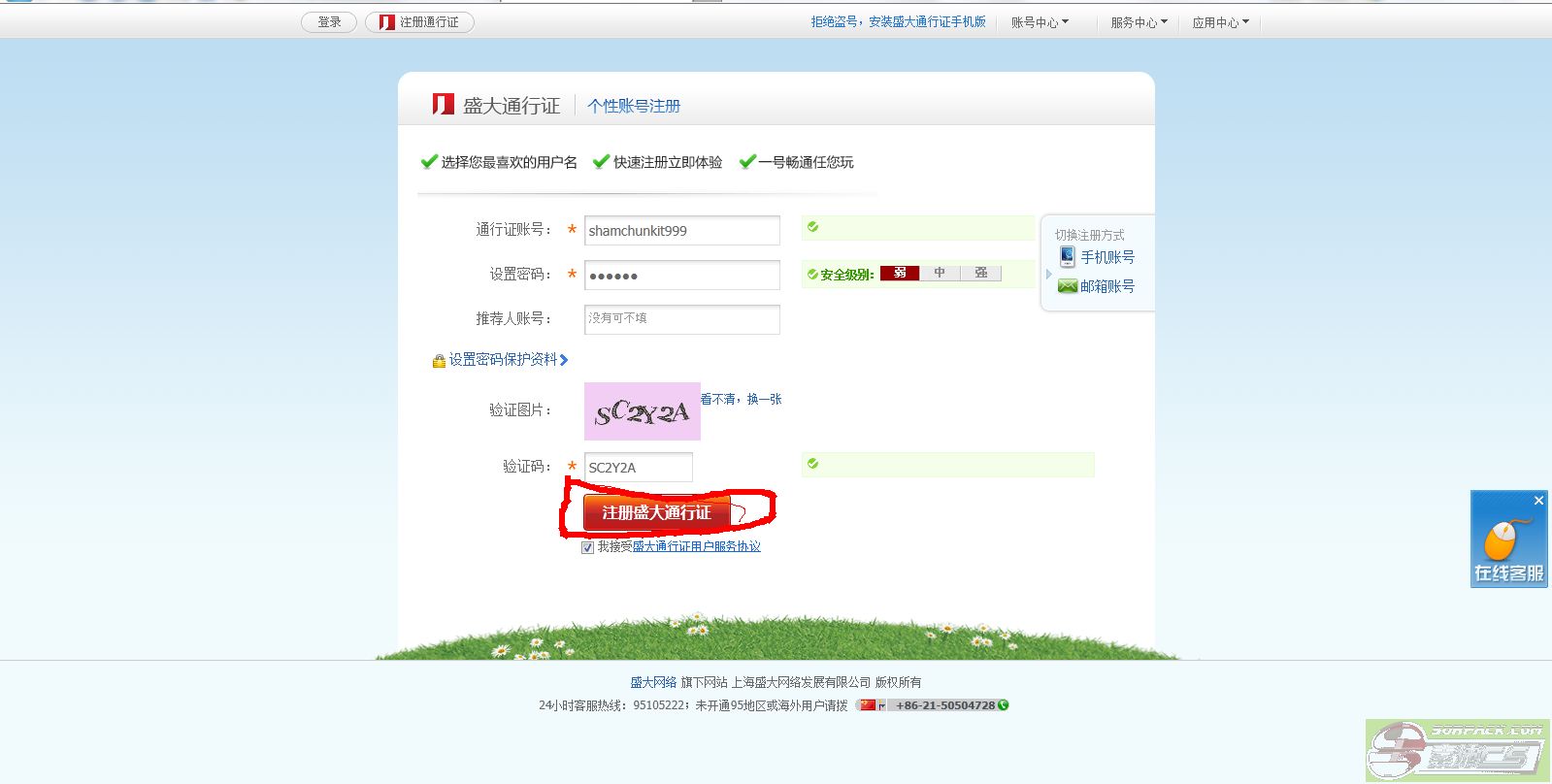Screen dimensions: 1552x784
Task: Click the captcha image SC2Y2A
Action: [x=642, y=411]
